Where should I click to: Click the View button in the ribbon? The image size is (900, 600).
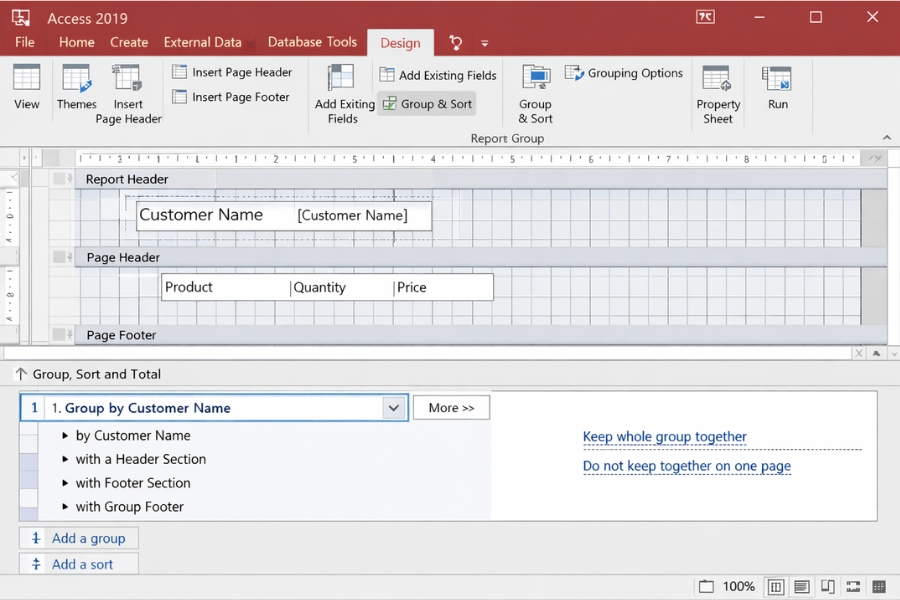[x=27, y=88]
